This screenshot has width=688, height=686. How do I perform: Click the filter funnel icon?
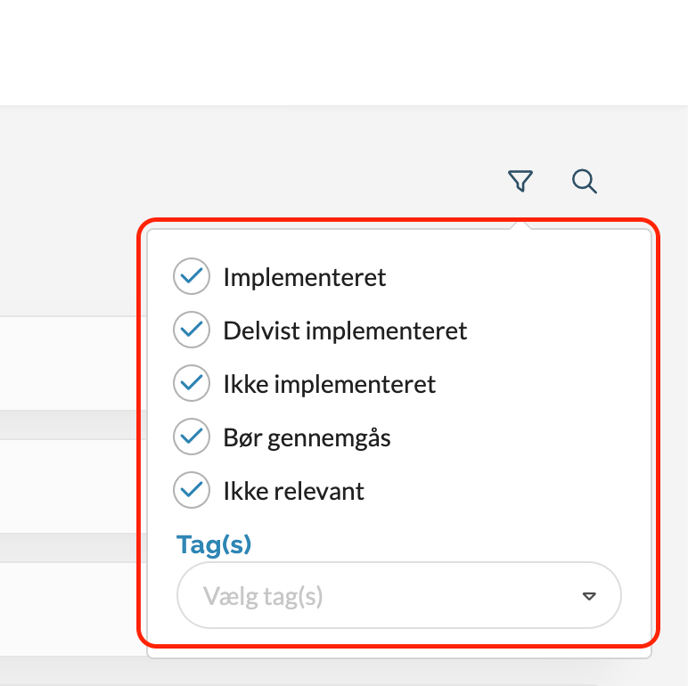click(x=520, y=181)
